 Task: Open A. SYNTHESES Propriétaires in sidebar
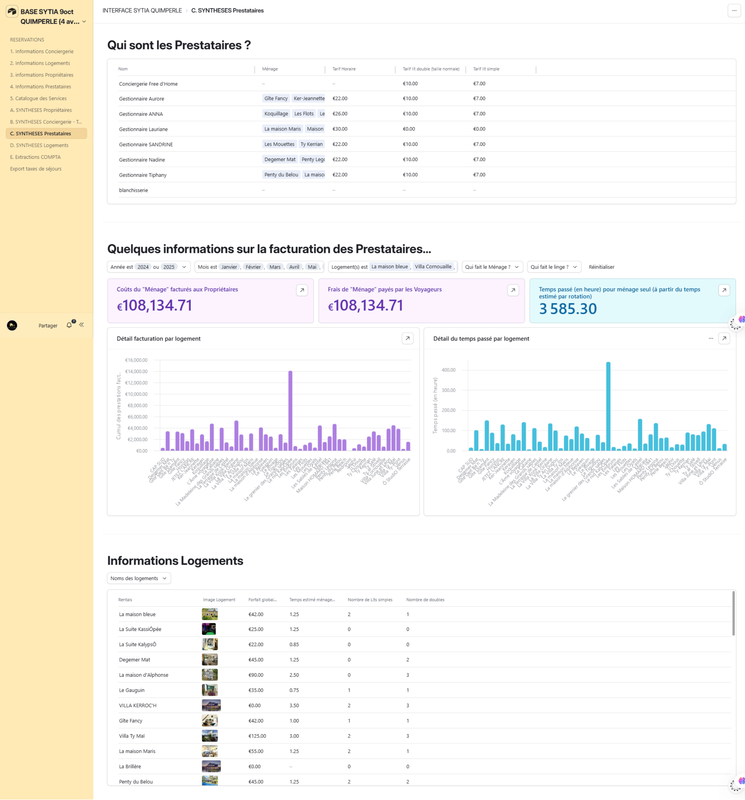41,110
